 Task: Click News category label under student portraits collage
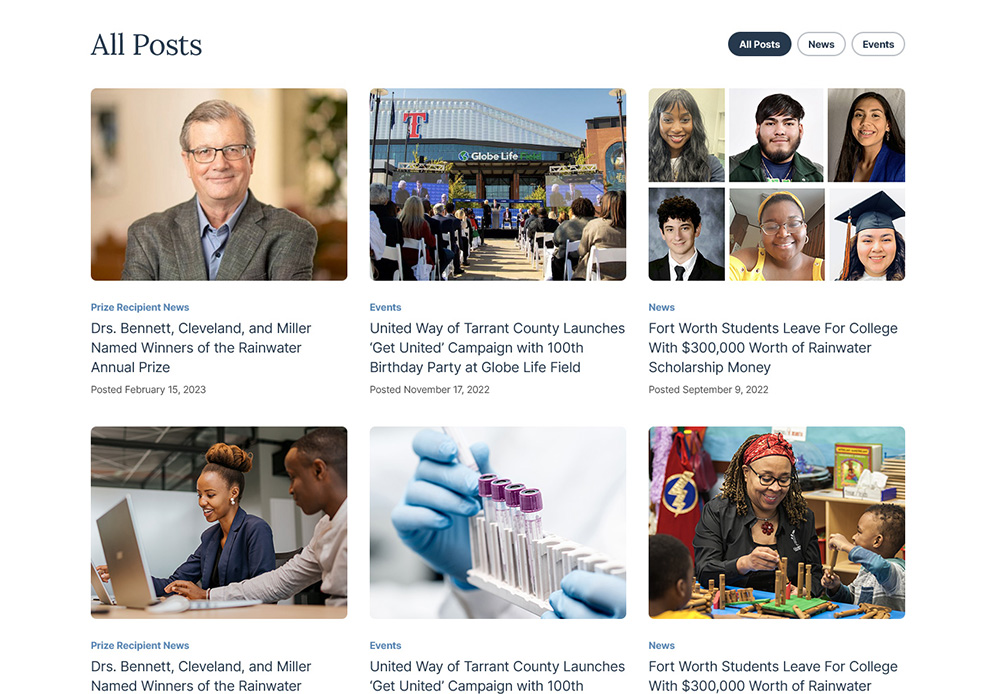661,307
